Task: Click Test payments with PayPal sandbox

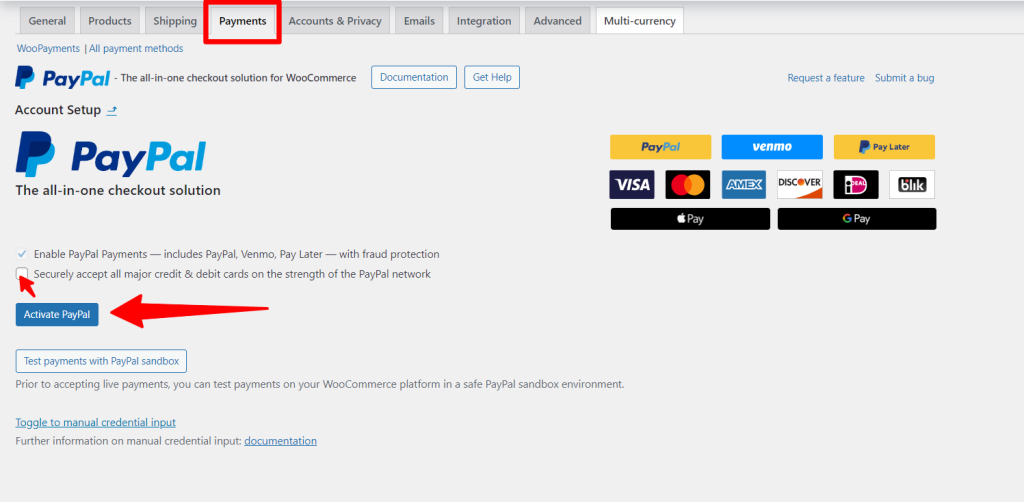Action: (101, 361)
